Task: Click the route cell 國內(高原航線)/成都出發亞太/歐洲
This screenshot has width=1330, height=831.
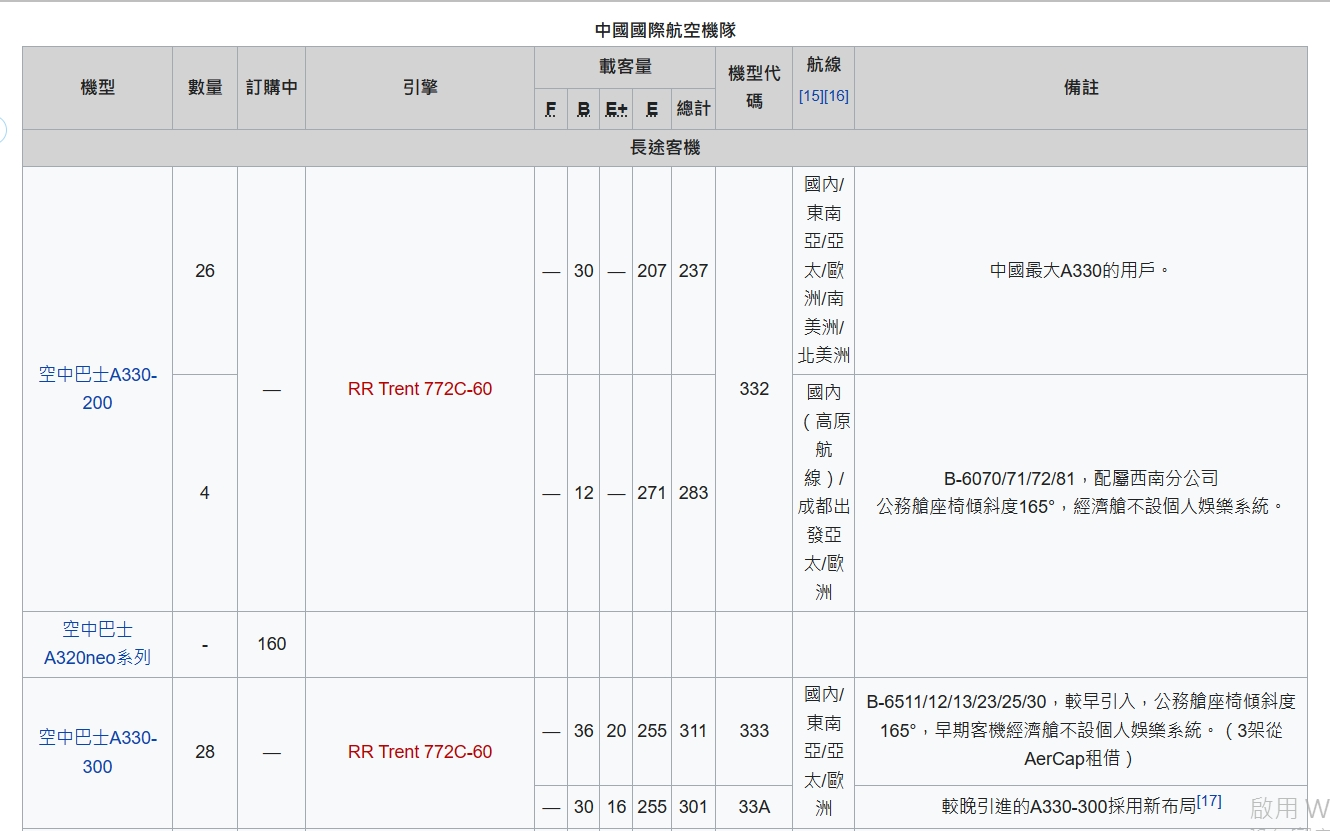Action: click(x=823, y=493)
